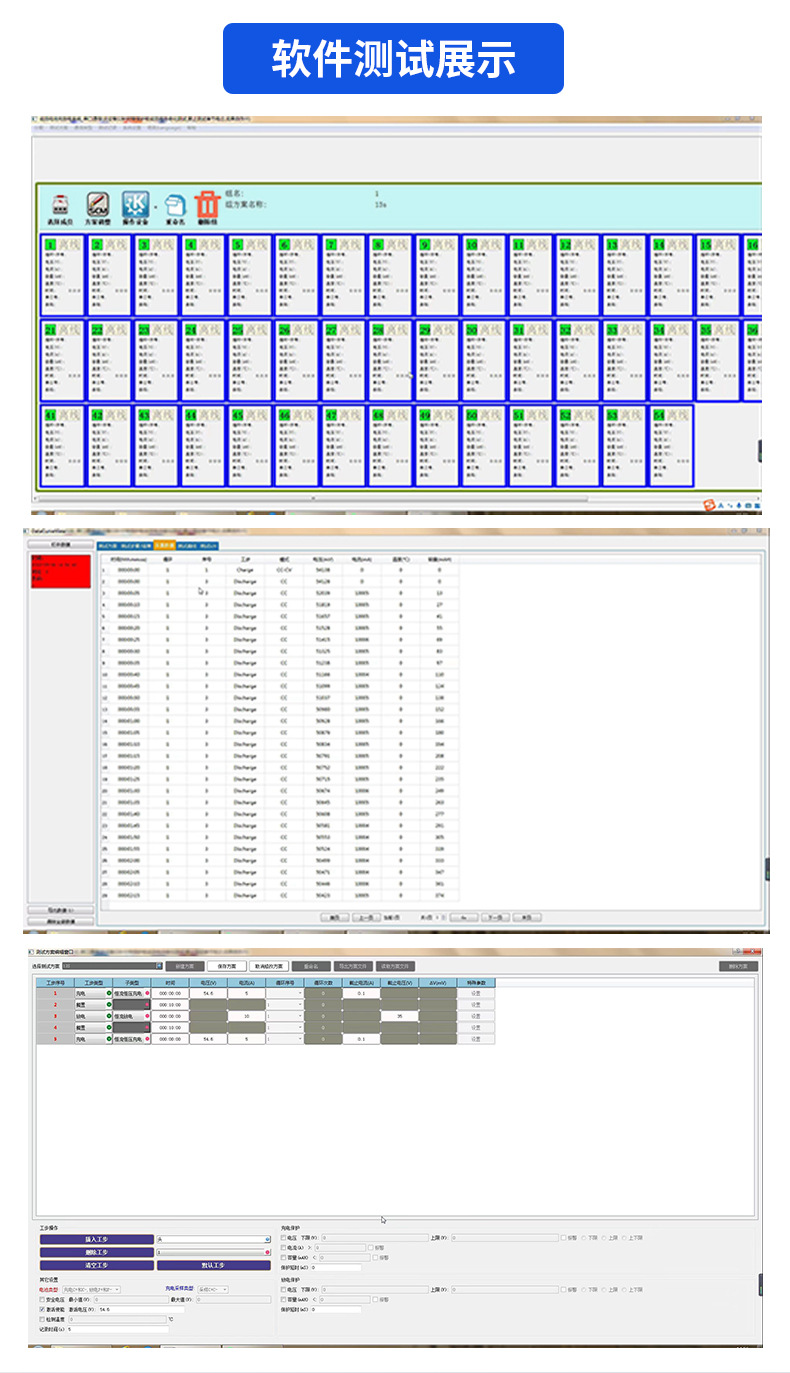The height and width of the screenshot is (1373, 790).
Task: Open the dropdown beside the insert step button
Action: (214, 1239)
